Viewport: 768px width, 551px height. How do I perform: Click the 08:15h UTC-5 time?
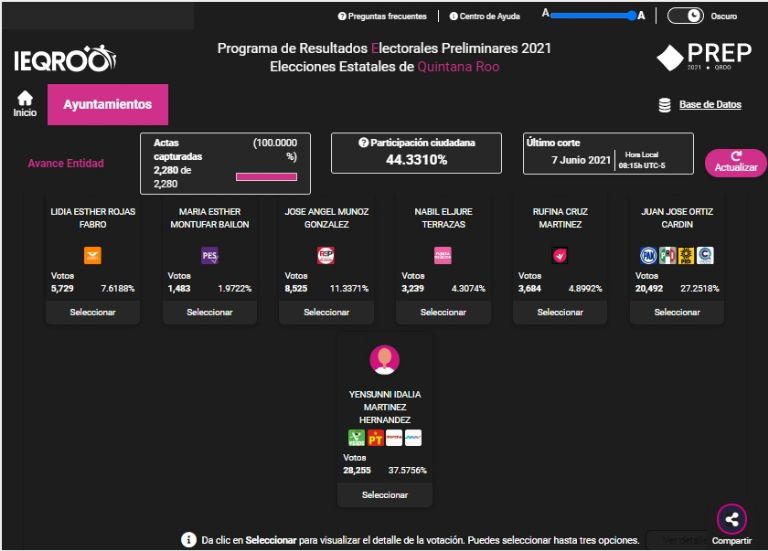(642, 166)
